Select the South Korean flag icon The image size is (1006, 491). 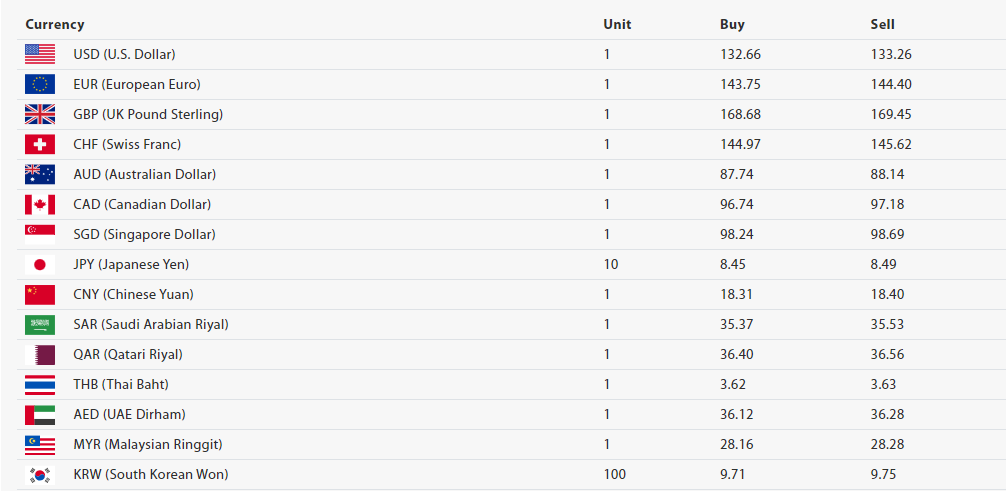[40, 474]
